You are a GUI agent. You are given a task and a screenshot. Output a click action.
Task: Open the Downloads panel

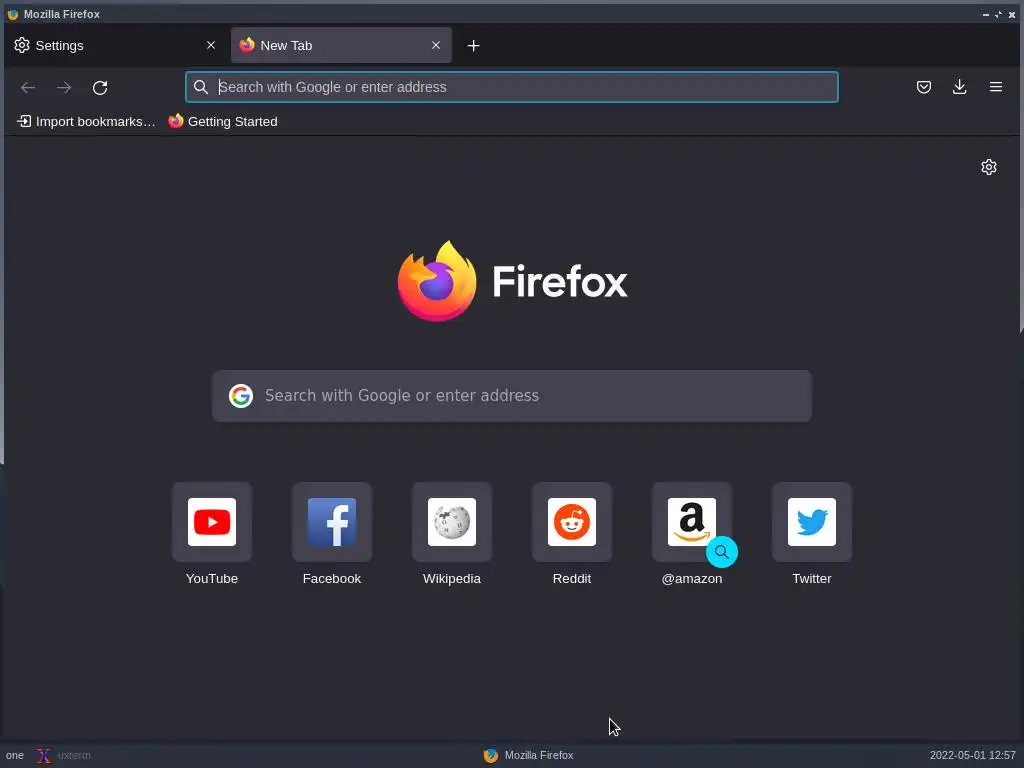pyautogui.click(x=959, y=87)
